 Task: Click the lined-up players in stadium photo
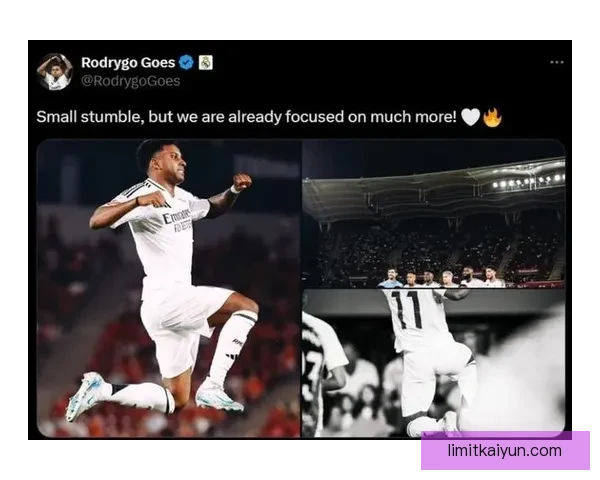tap(441, 278)
